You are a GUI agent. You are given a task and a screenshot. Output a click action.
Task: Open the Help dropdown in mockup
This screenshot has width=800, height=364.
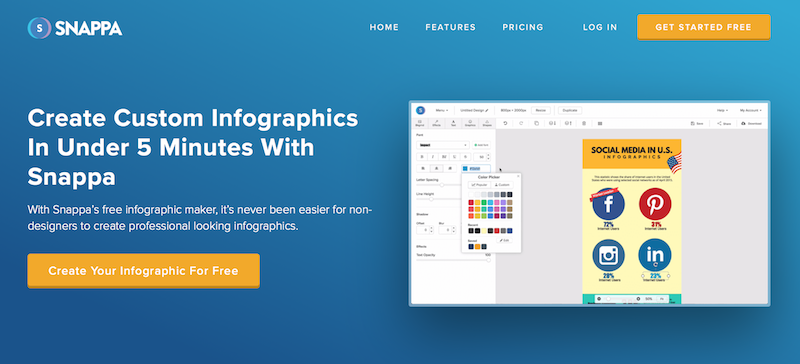point(722,110)
